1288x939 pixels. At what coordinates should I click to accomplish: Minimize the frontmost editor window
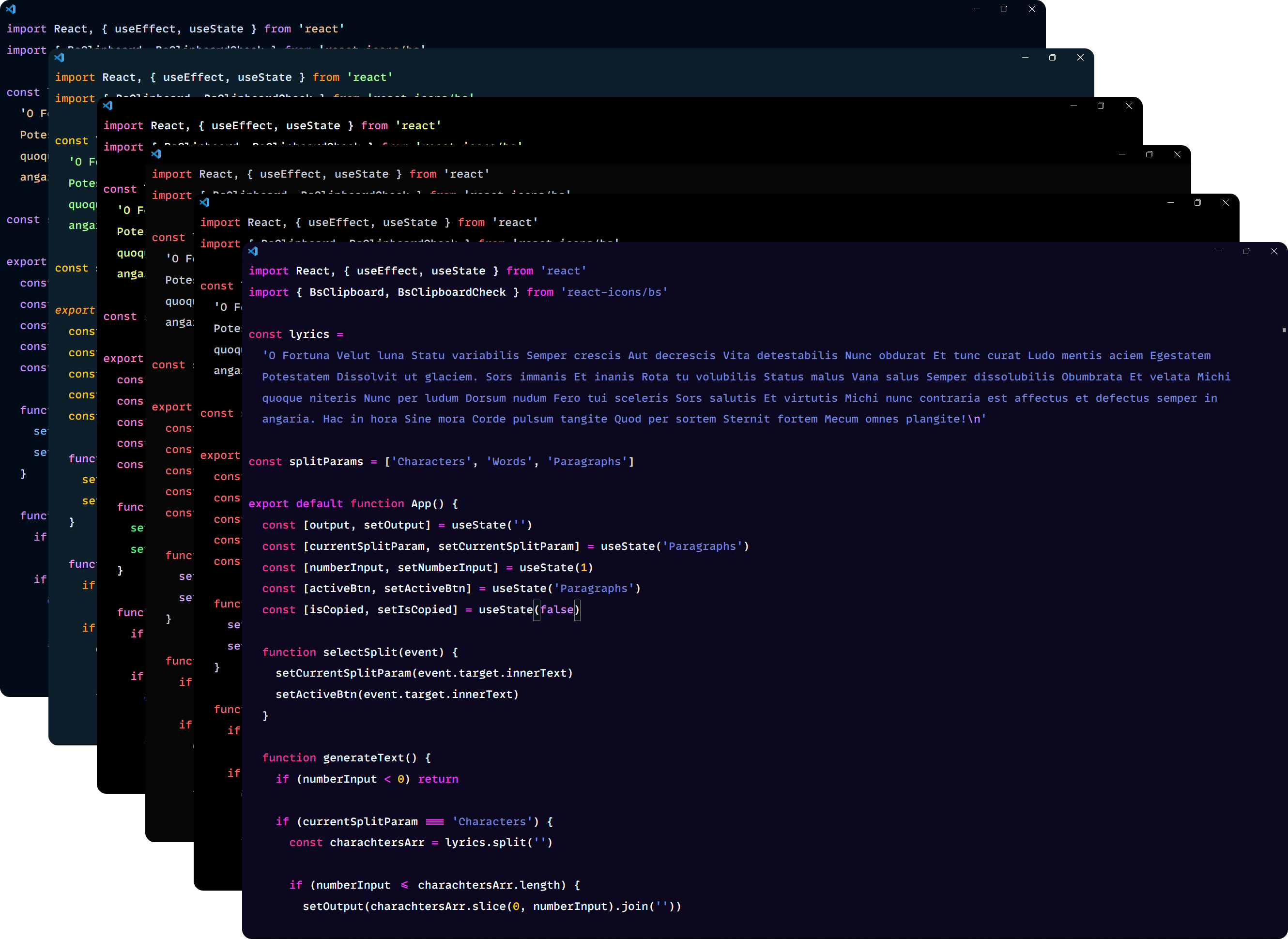[1219, 251]
